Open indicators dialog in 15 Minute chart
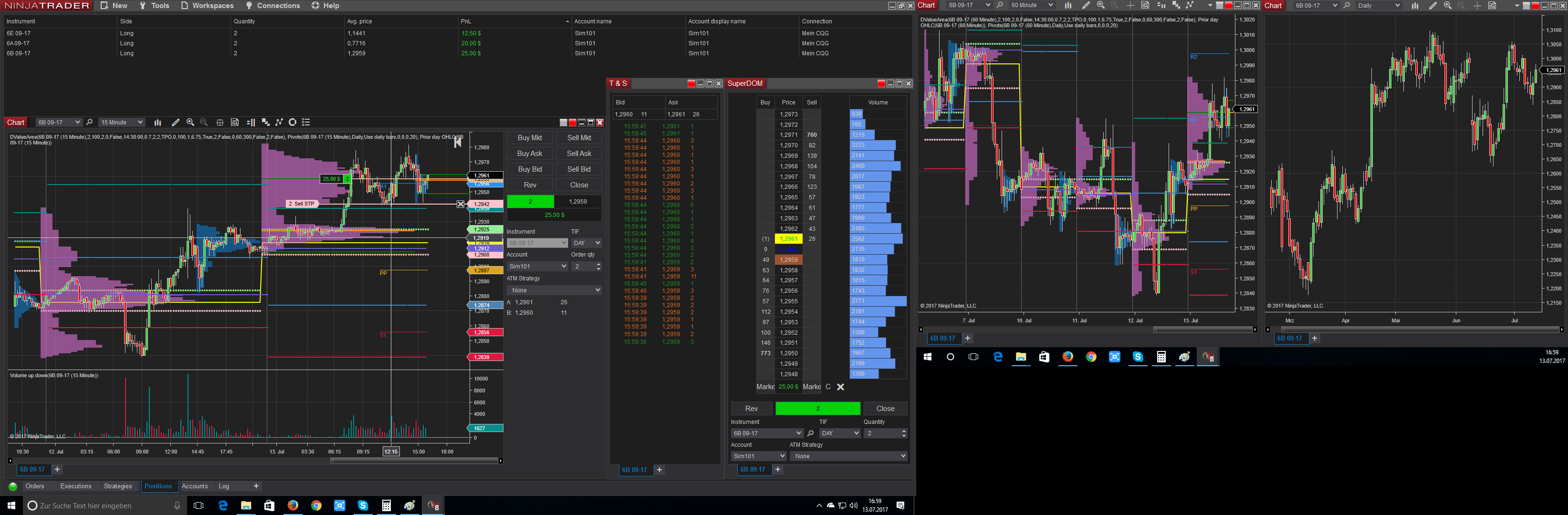Viewport: 1568px width, 515px height. (265, 122)
